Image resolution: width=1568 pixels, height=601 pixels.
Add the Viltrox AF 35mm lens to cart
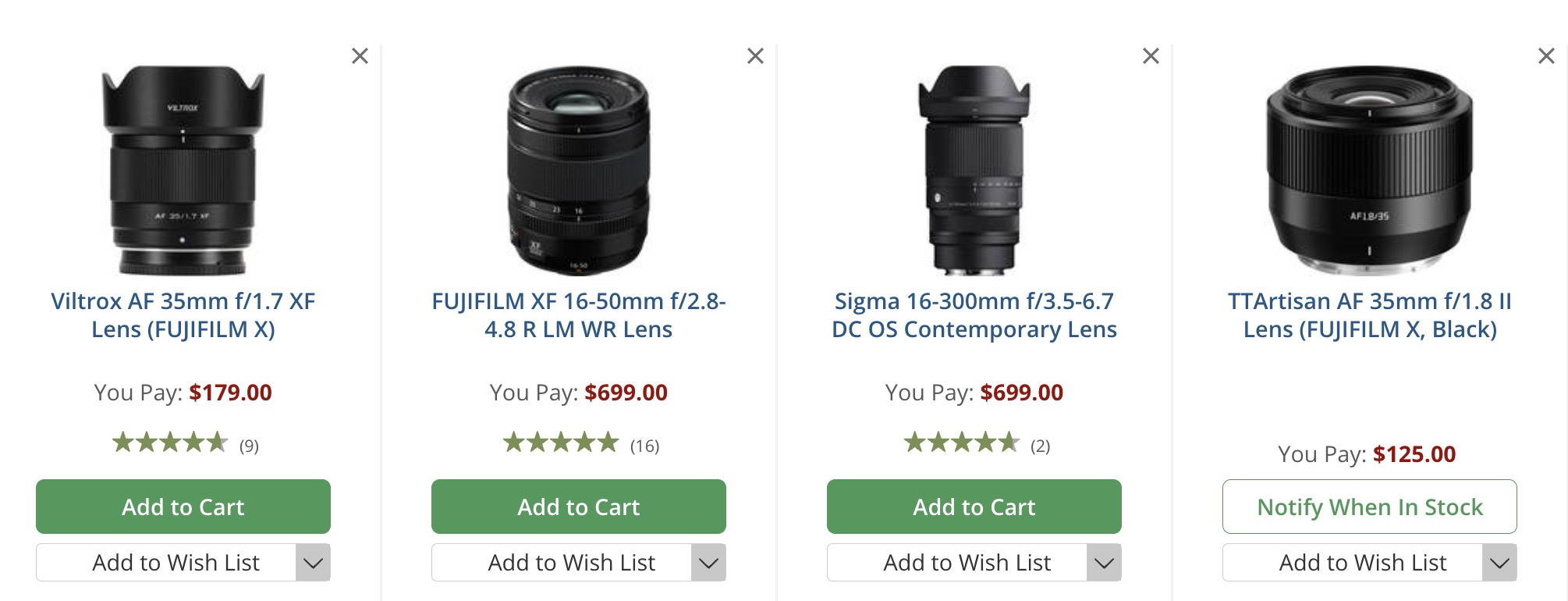click(x=183, y=507)
